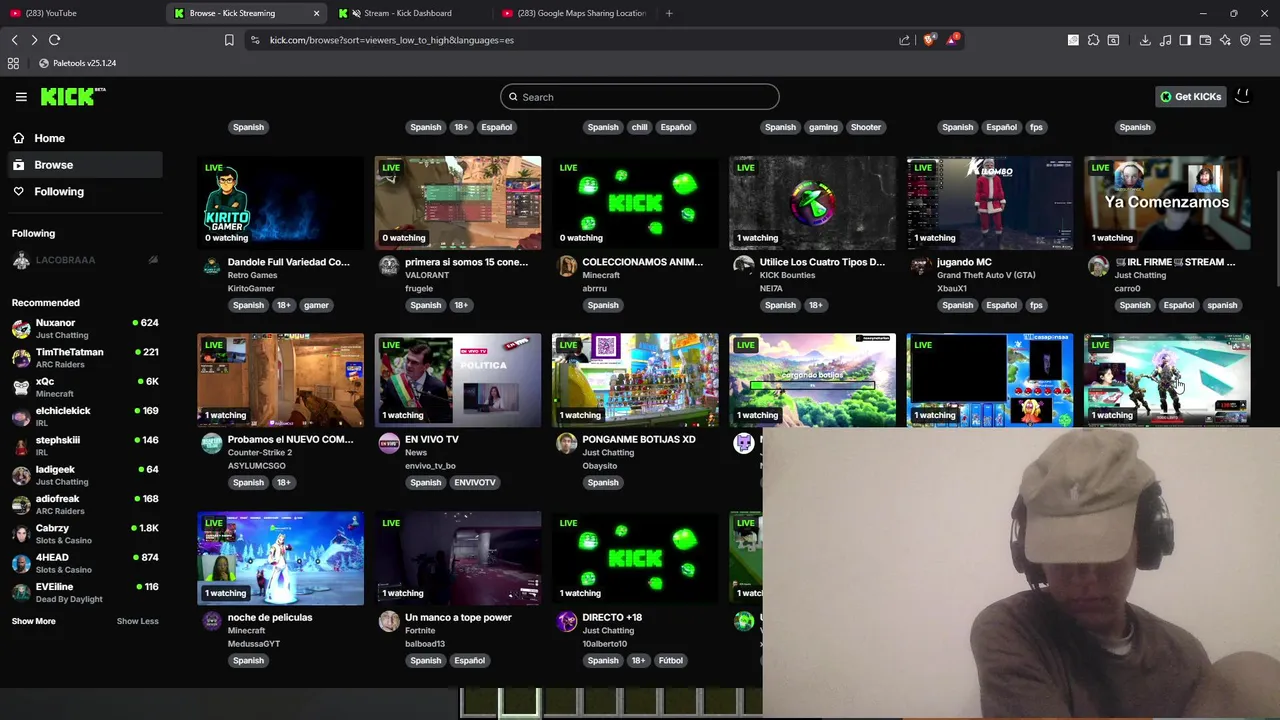Viewport: 1280px width, 720px height.
Task: Open xQc in the Recommended list
Action: click(85, 387)
